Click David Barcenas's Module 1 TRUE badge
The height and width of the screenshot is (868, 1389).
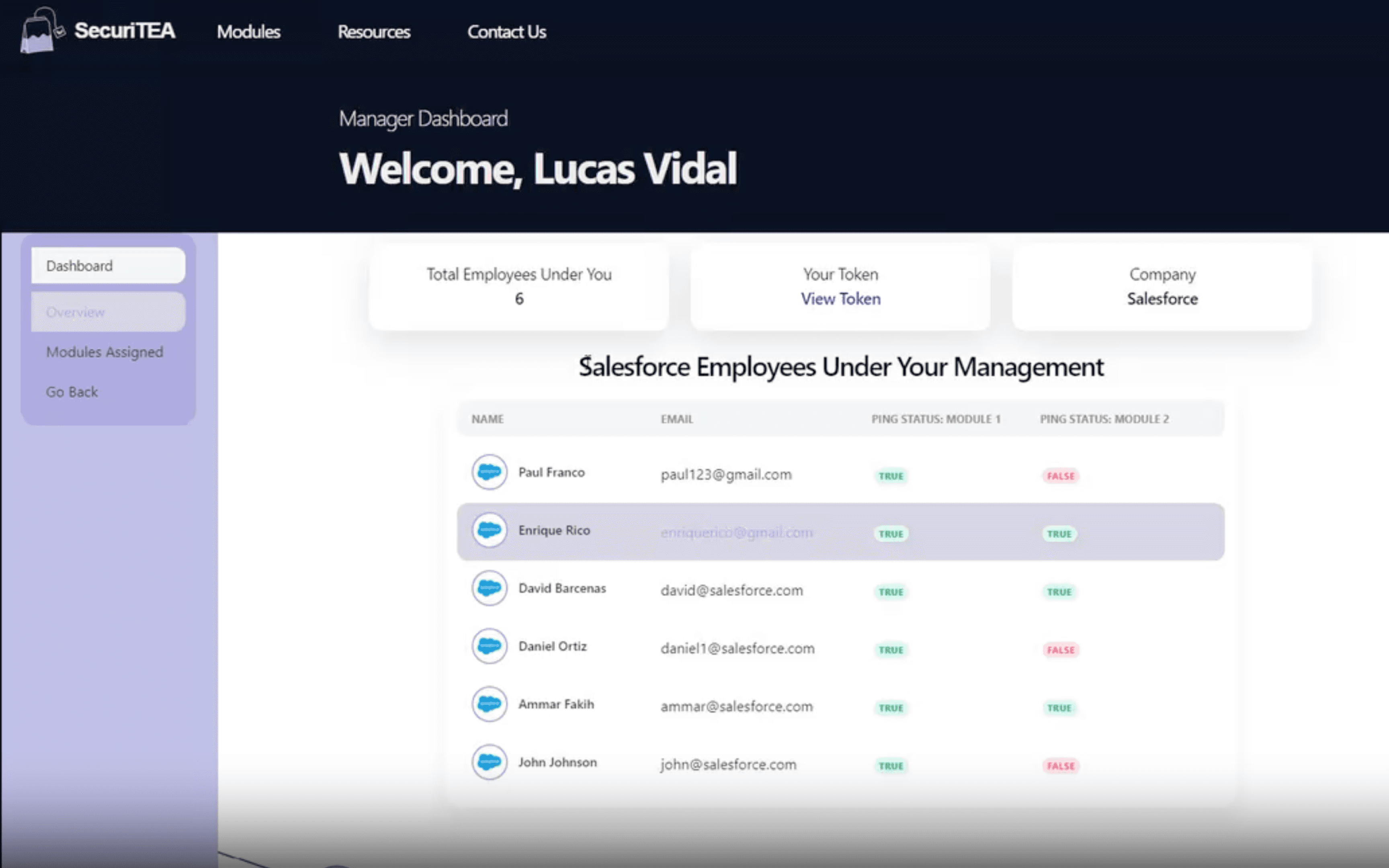click(x=891, y=592)
